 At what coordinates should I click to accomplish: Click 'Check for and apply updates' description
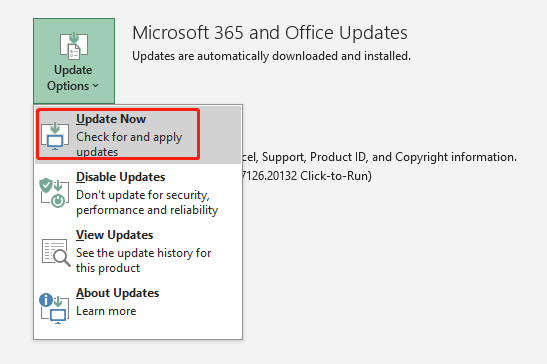coord(129,144)
